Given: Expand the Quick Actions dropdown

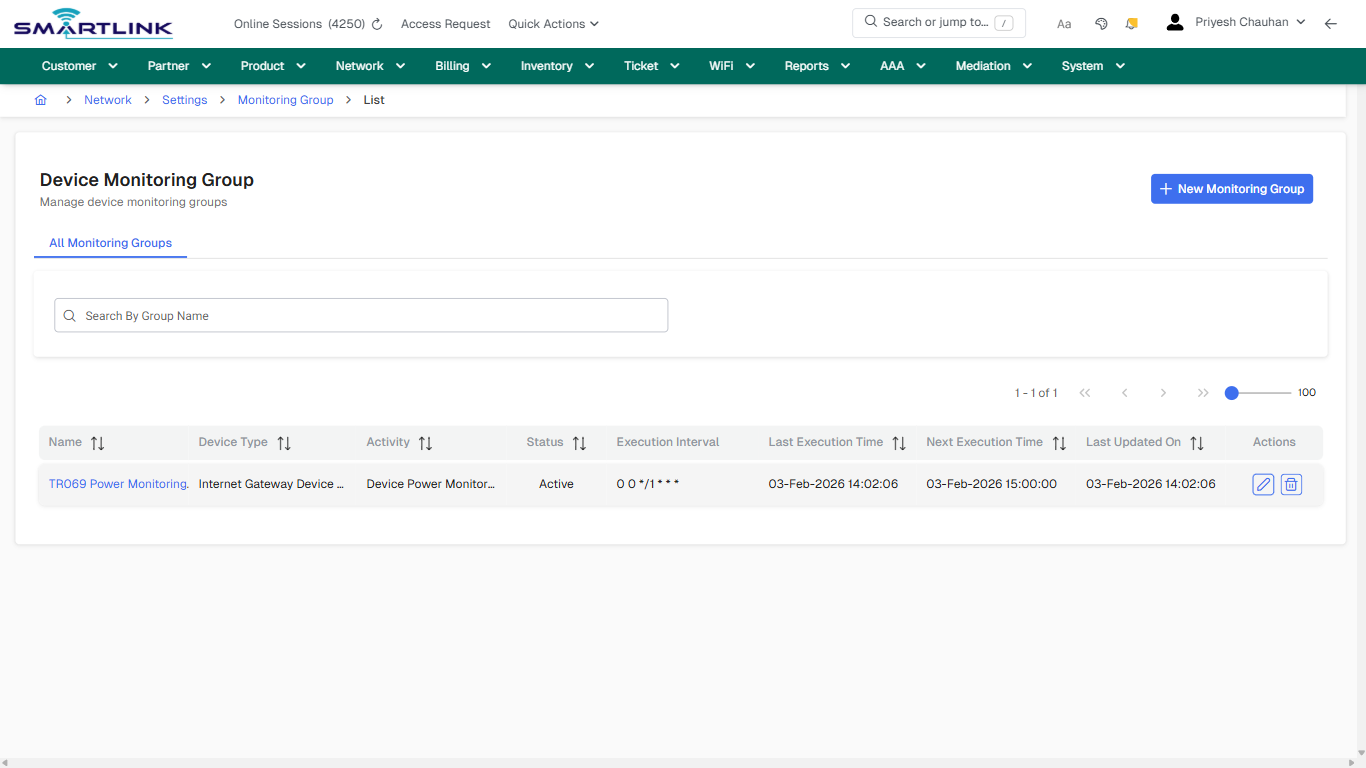Looking at the screenshot, I should point(553,23).
